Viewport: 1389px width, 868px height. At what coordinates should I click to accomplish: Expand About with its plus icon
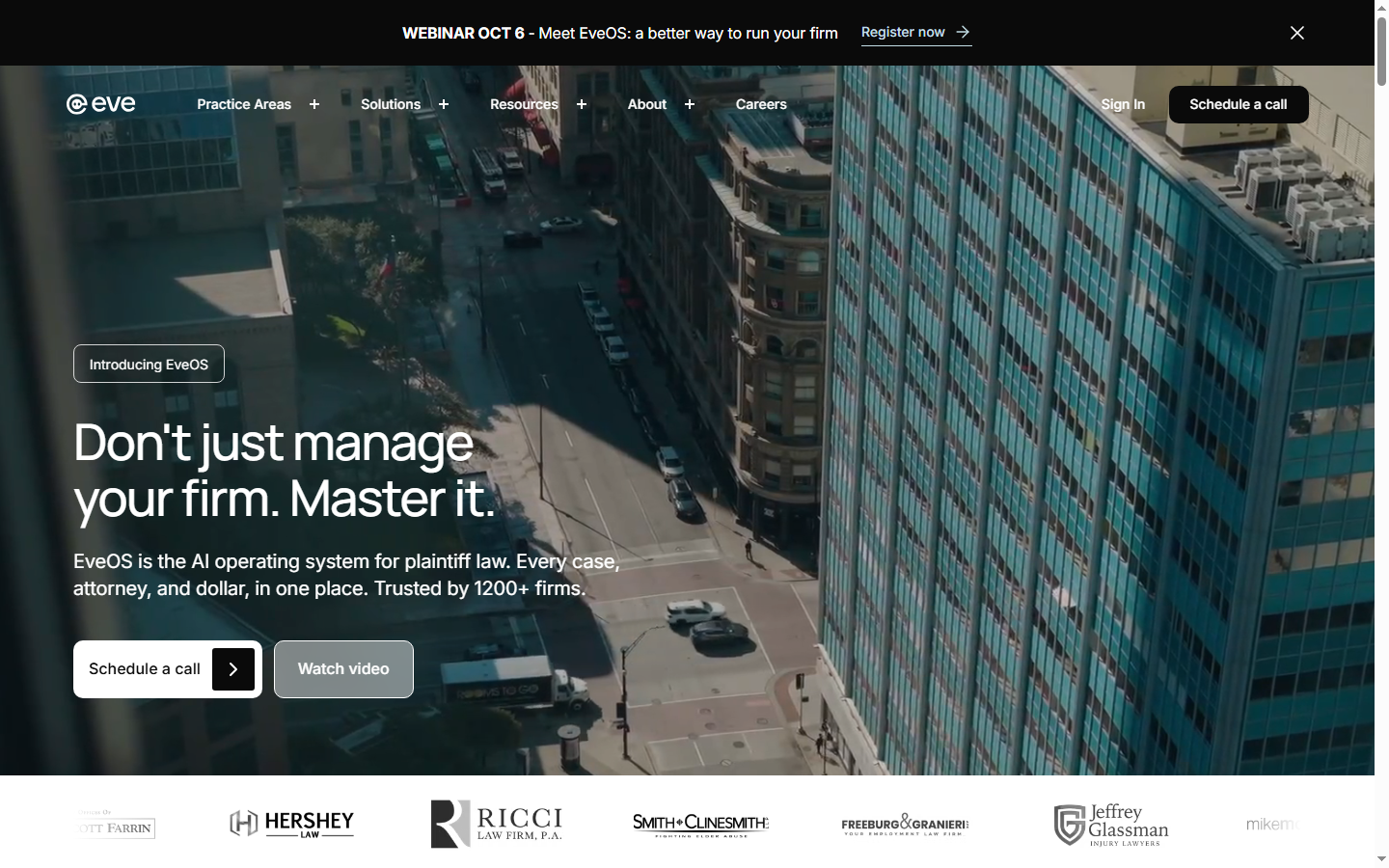pos(690,104)
